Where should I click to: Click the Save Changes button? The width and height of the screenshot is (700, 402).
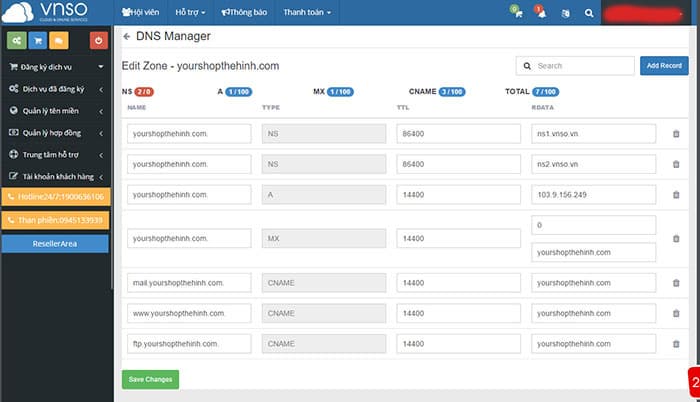pyautogui.click(x=150, y=379)
